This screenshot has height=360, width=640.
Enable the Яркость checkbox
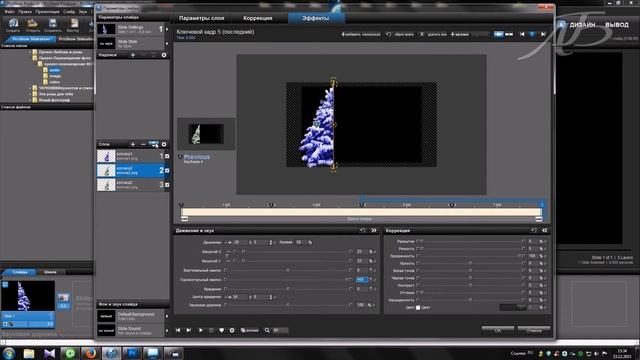click(418, 263)
